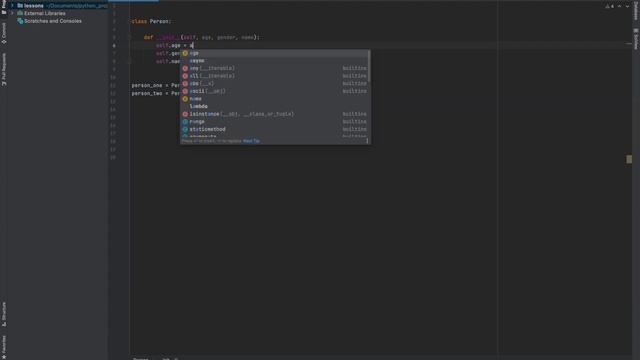
Task: Choose the 'async' keyword suggestion
Action: tap(274, 61)
